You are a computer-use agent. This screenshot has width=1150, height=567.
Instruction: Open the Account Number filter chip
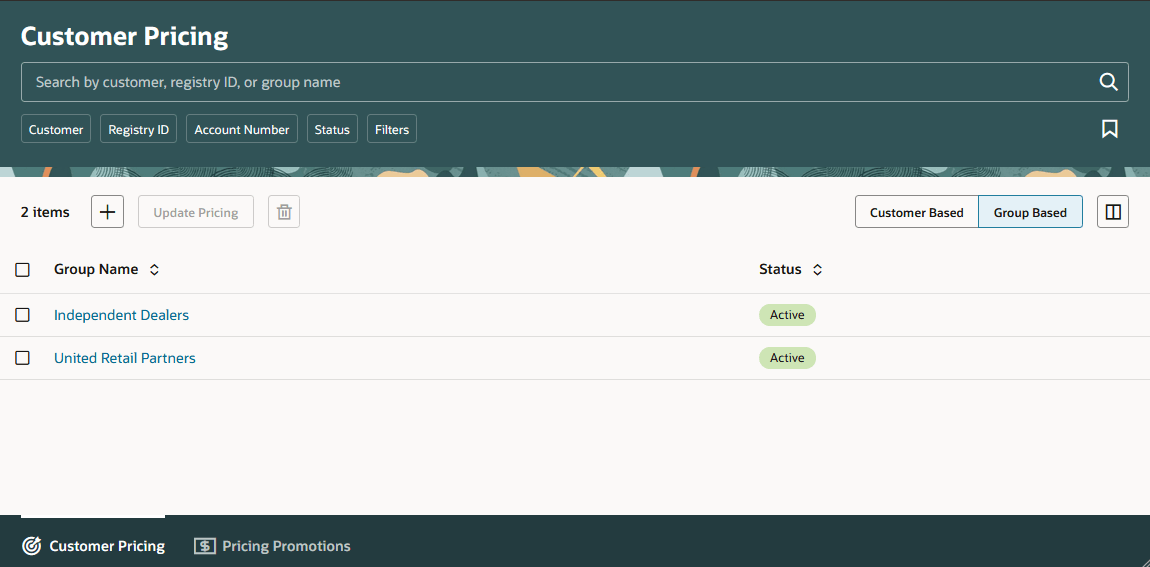242,129
